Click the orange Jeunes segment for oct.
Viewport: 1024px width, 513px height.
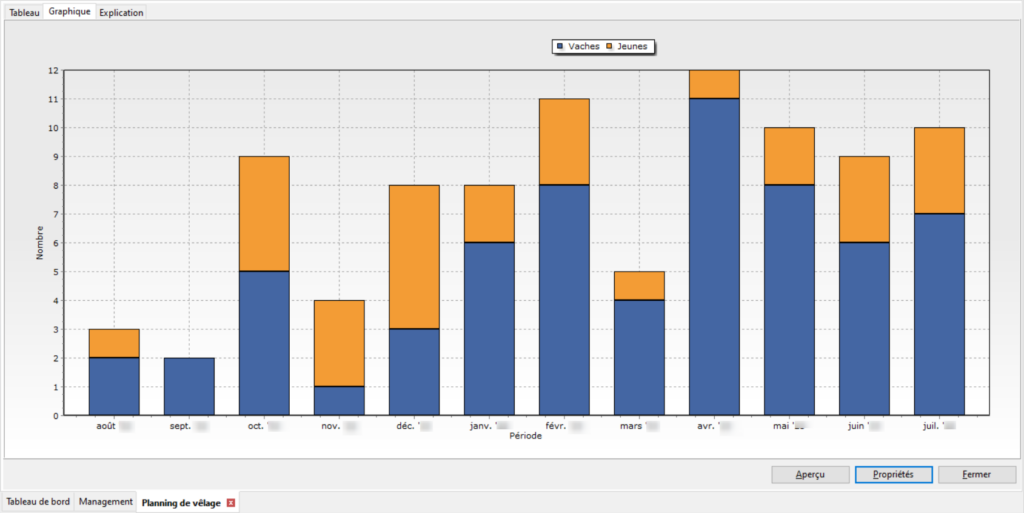264,213
